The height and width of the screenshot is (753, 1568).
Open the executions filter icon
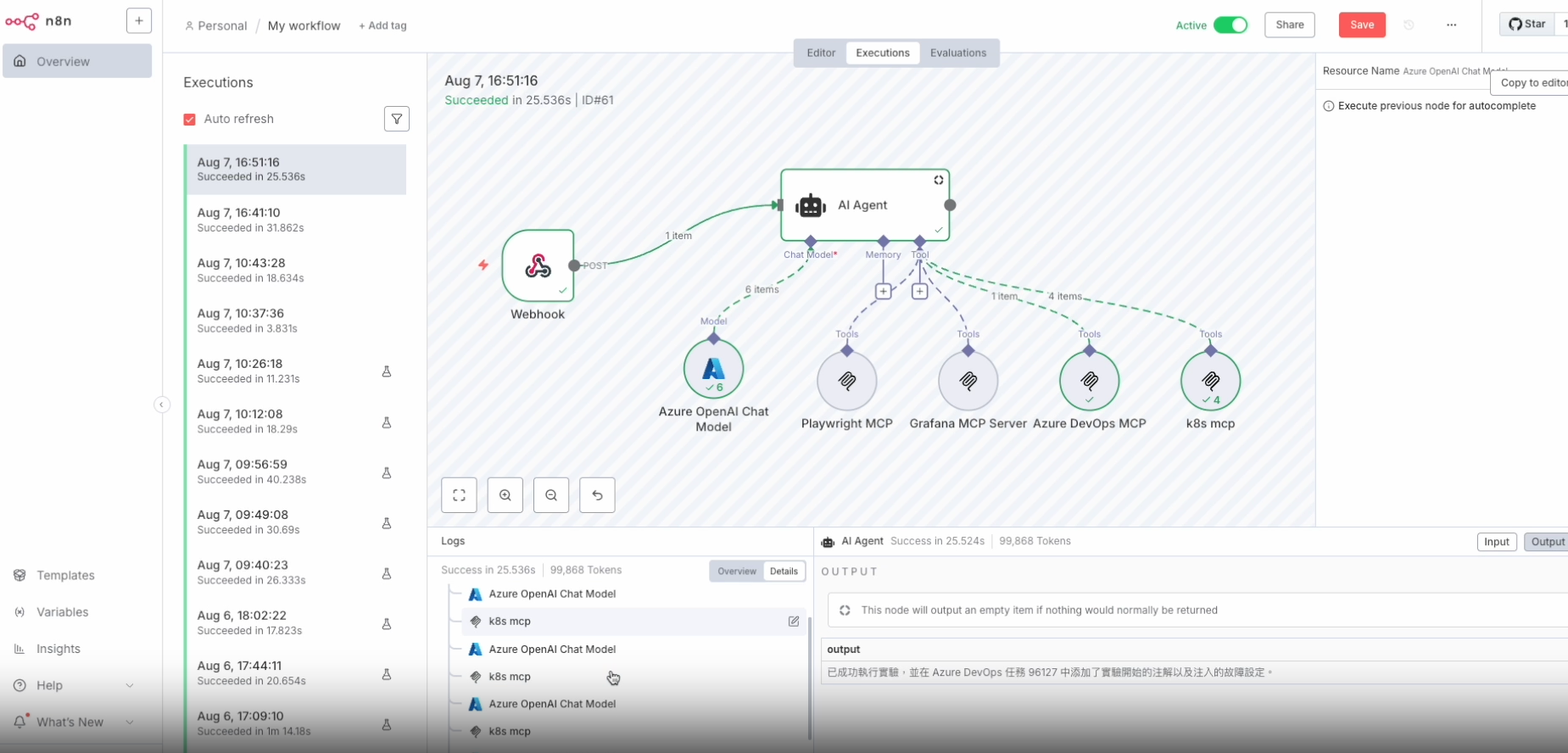click(x=397, y=119)
